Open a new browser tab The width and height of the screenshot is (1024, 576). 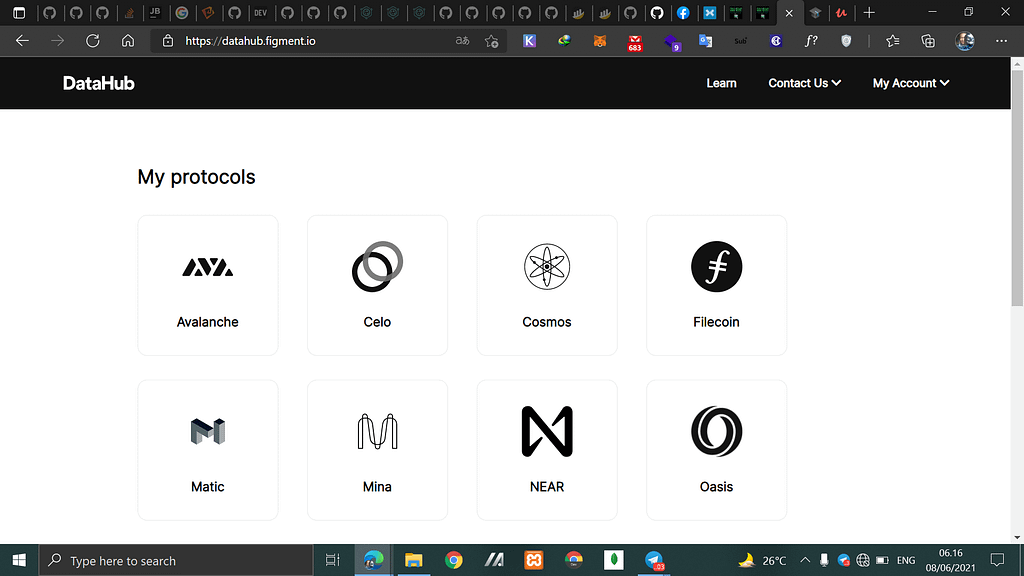click(x=869, y=12)
